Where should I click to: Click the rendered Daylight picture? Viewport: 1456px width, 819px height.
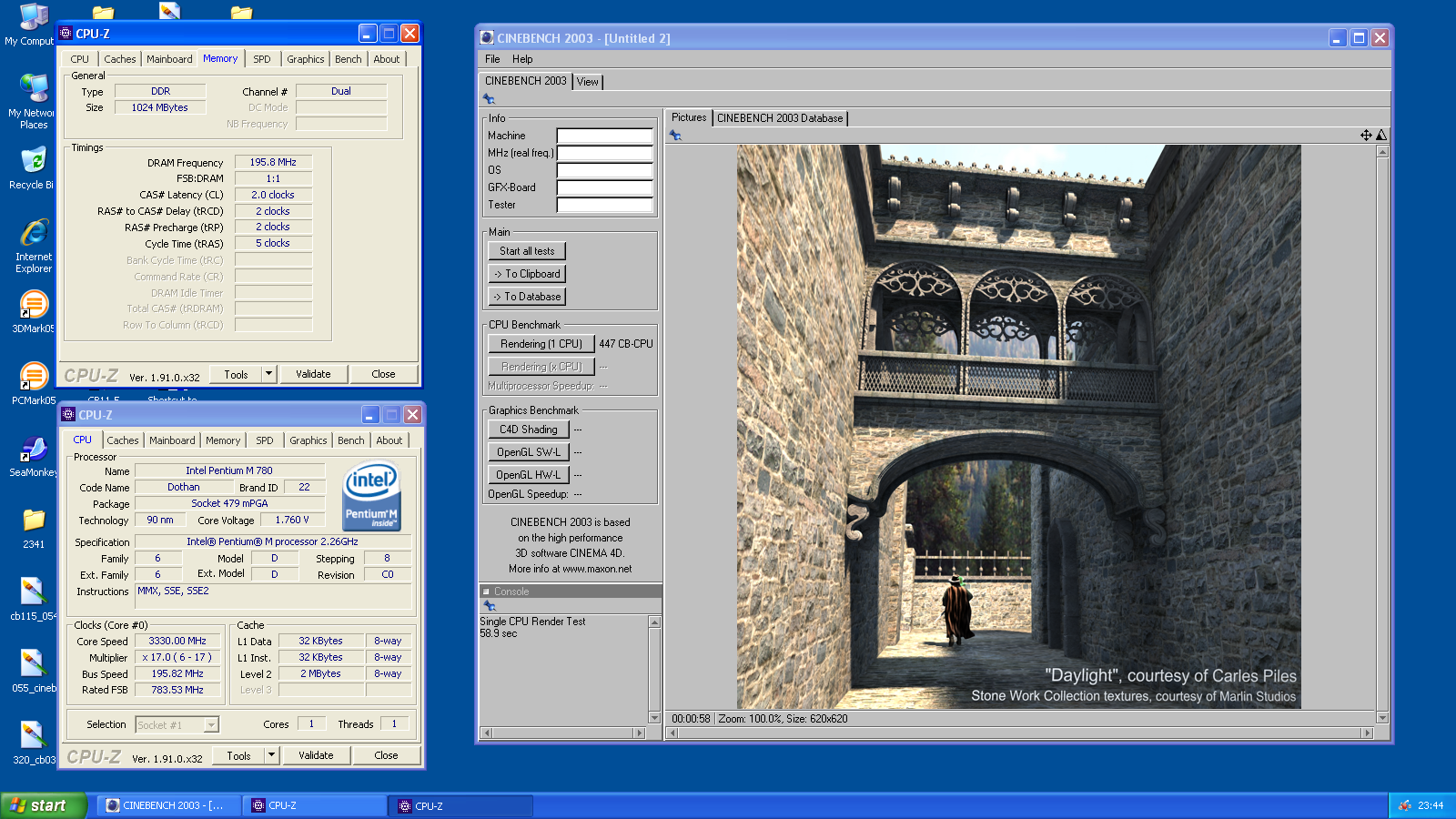[x=1018, y=427]
